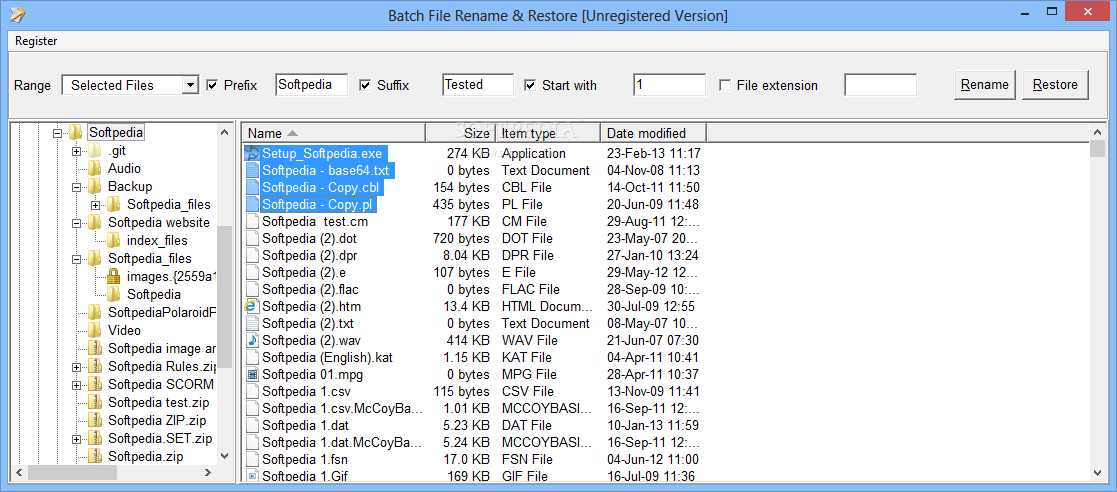Click the Softpedia 1.Gif image icon
Screen dimensions: 1117x492
click(x=252, y=476)
